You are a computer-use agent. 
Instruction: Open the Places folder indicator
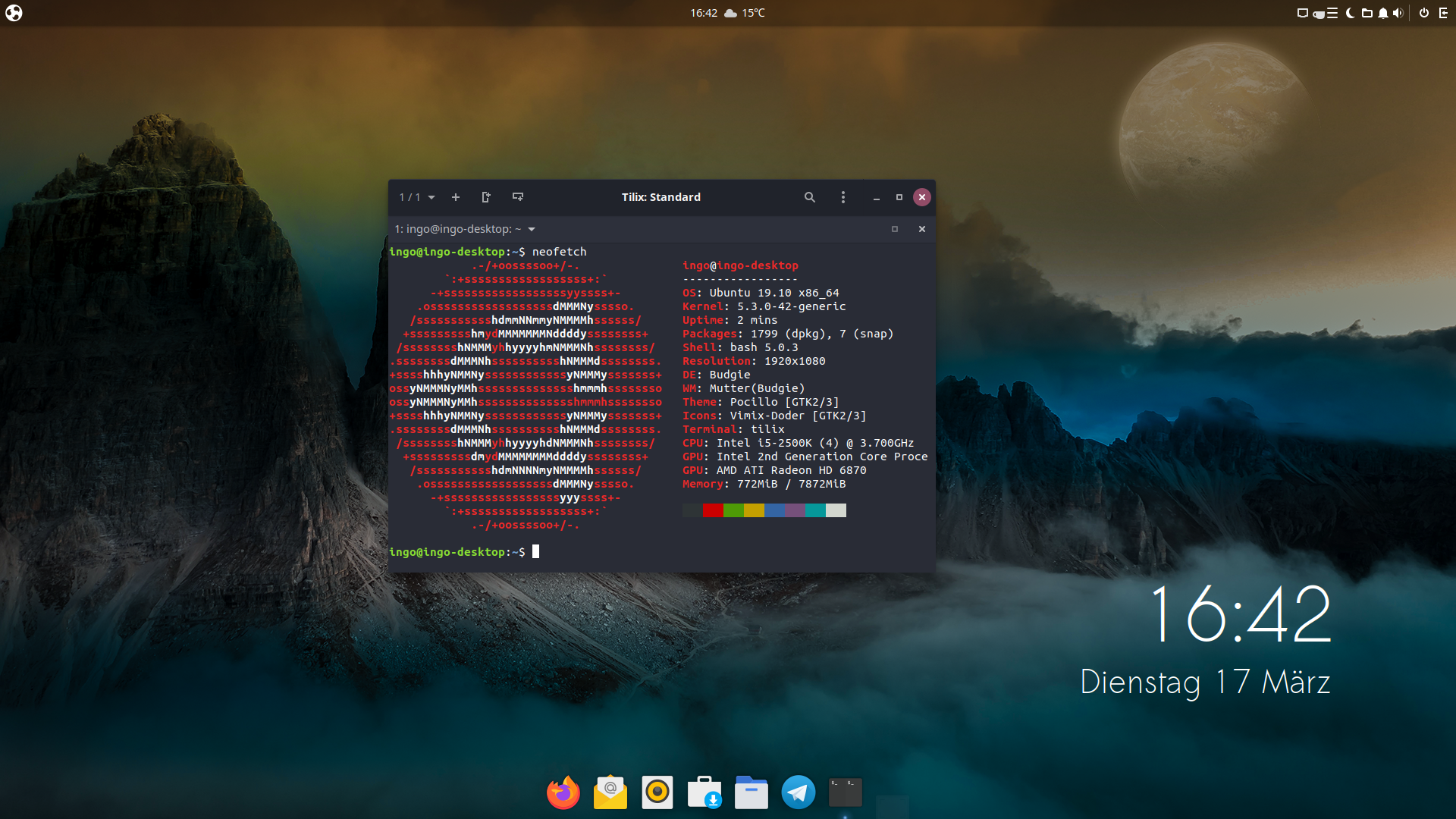(1367, 13)
